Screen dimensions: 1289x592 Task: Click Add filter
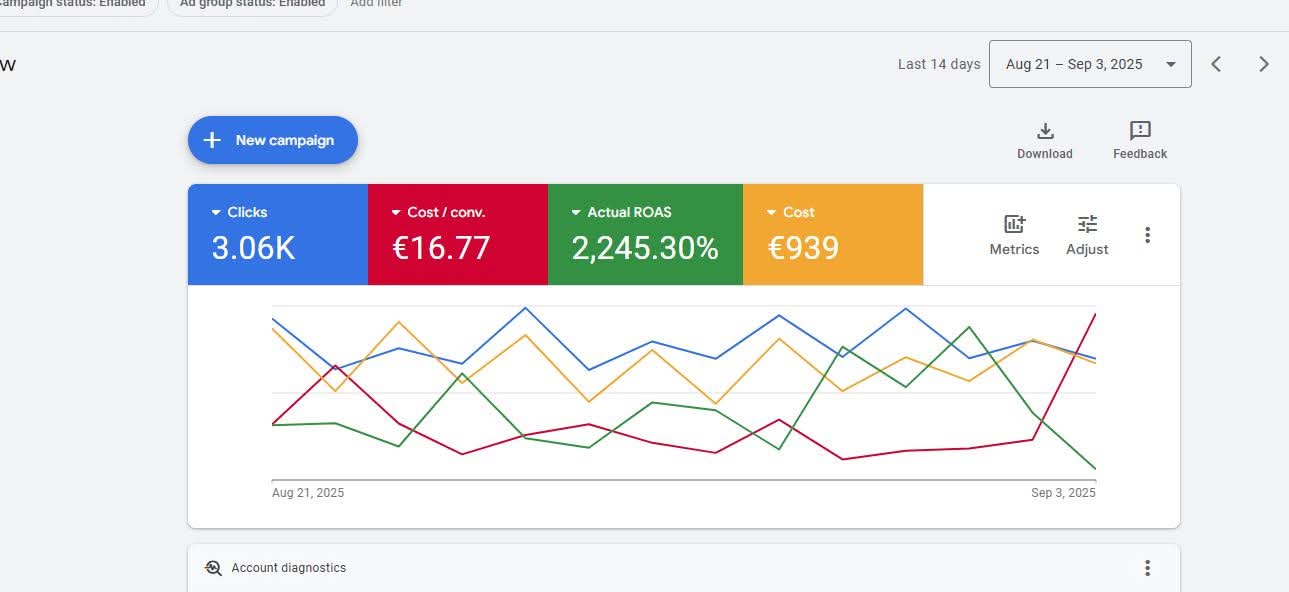click(376, 4)
